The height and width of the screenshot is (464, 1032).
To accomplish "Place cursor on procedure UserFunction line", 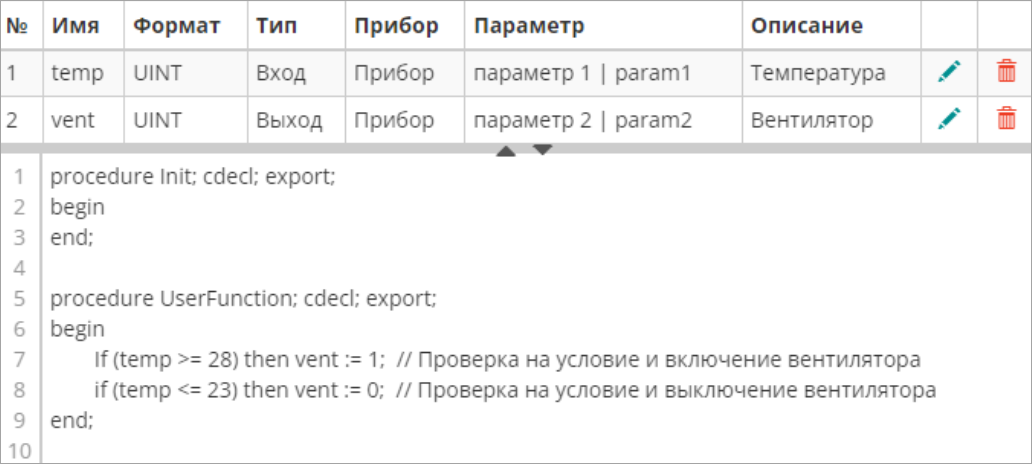I will point(244,299).
